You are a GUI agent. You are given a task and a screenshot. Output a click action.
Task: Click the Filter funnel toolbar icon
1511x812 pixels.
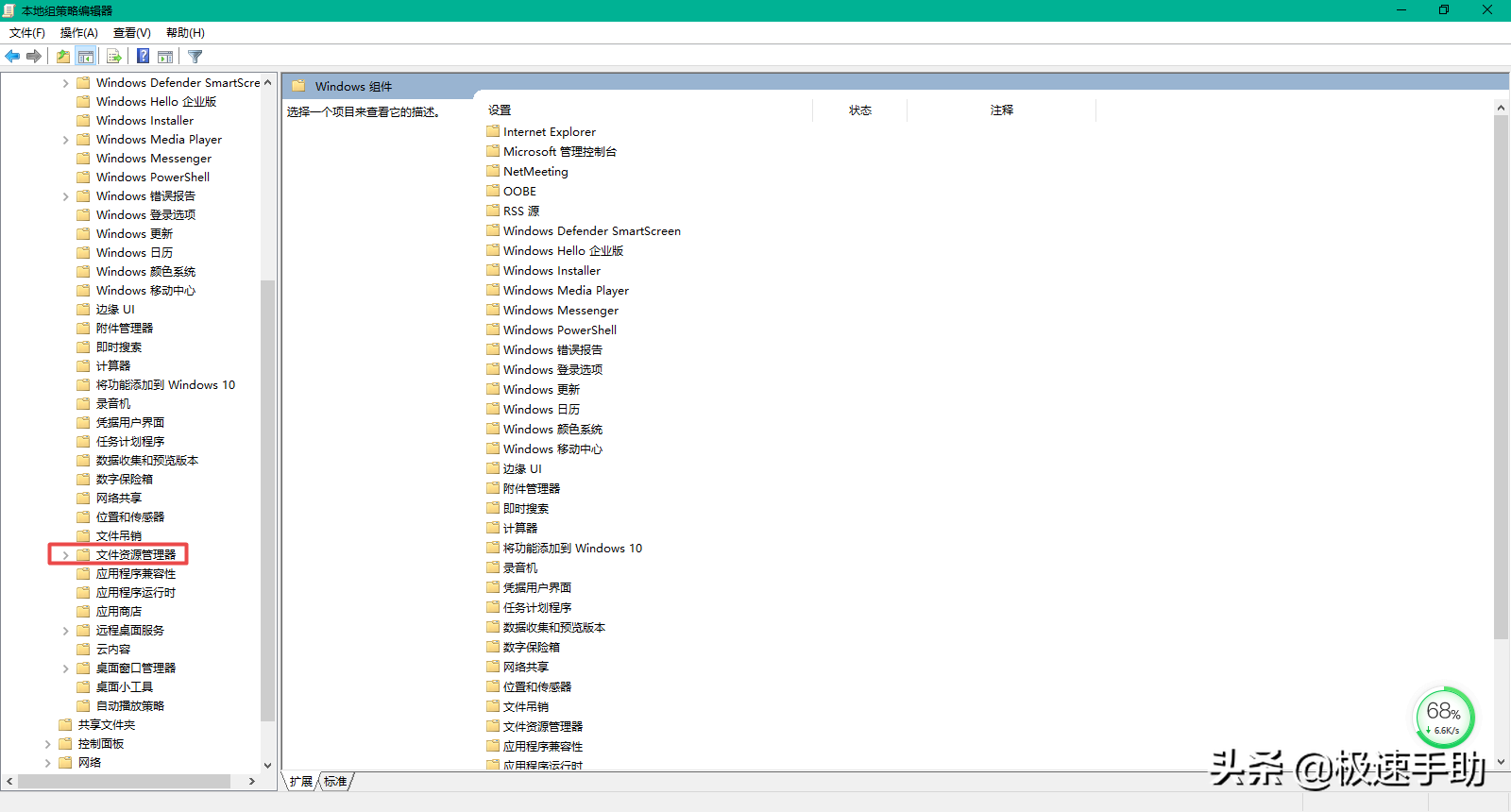(195, 57)
